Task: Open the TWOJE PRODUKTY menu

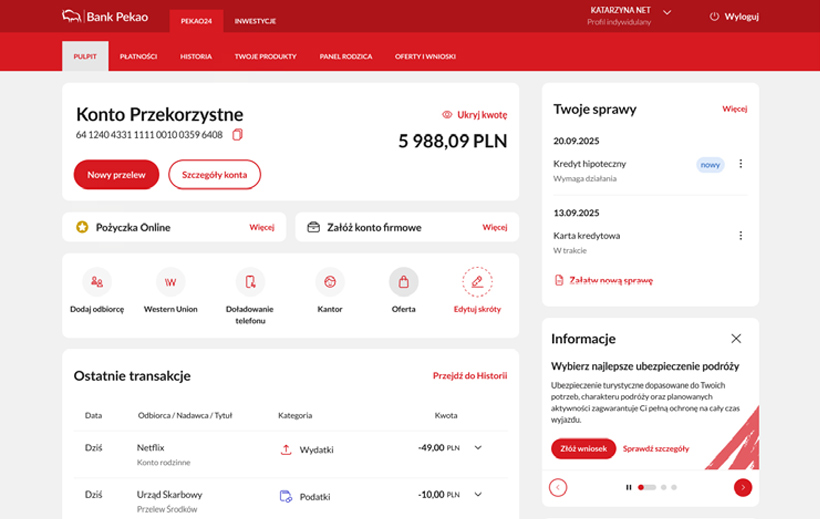Action: (266, 56)
